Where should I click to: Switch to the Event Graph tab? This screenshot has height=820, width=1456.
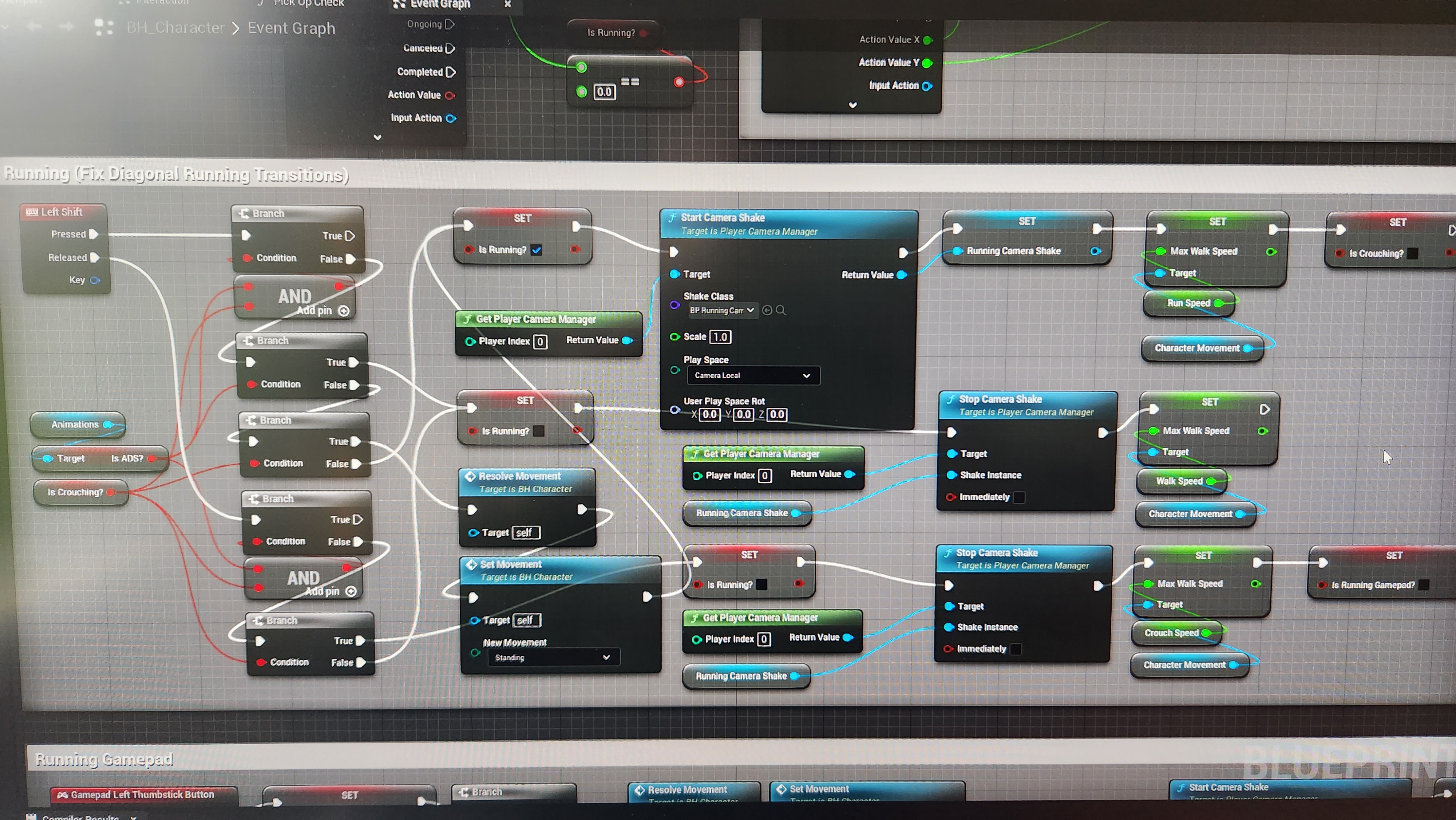point(440,4)
